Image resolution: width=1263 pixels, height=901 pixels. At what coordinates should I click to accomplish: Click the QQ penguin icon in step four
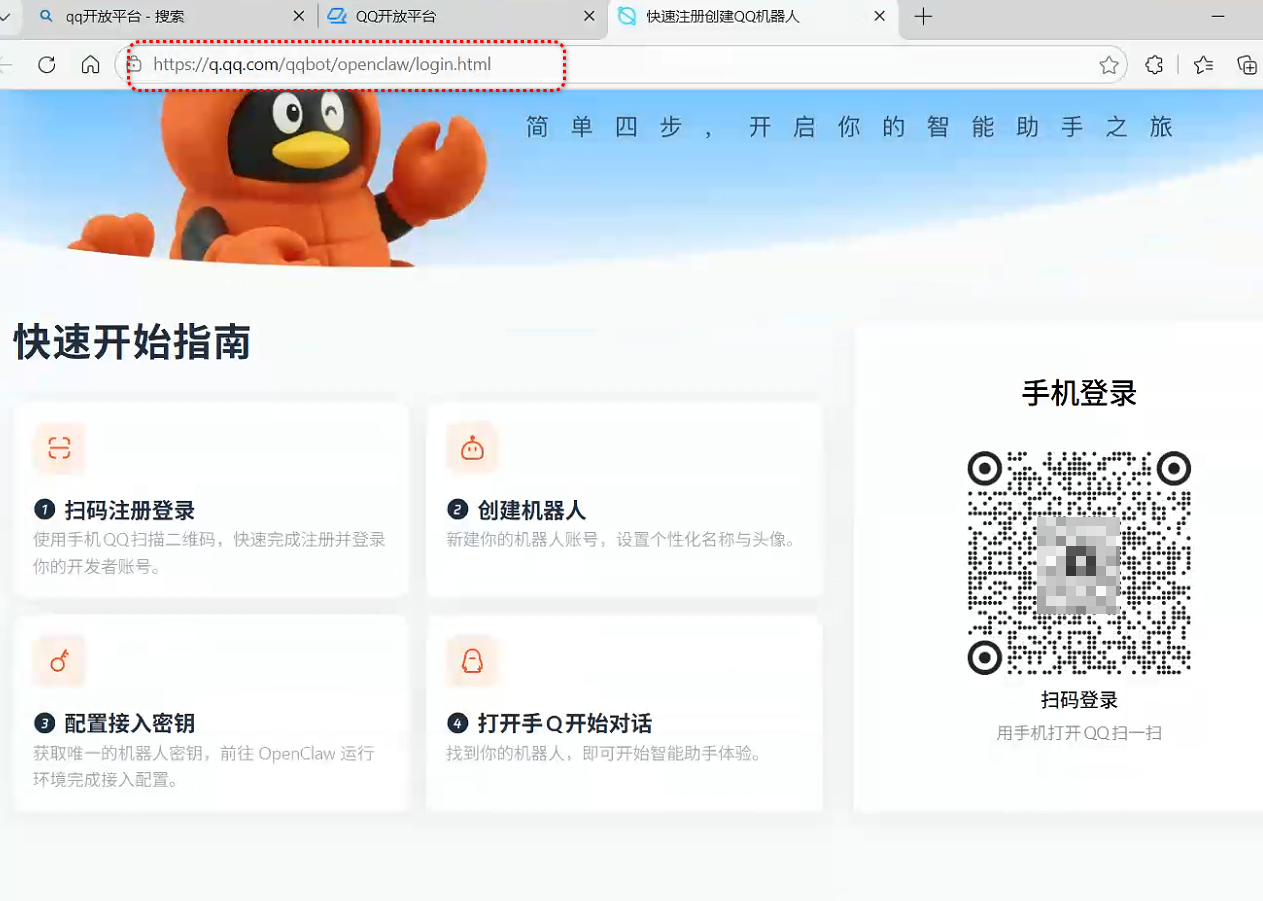point(472,661)
